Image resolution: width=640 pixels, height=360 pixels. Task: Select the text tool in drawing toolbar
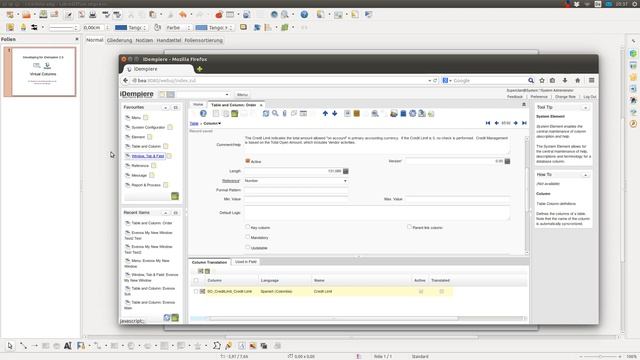coord(68,346)
